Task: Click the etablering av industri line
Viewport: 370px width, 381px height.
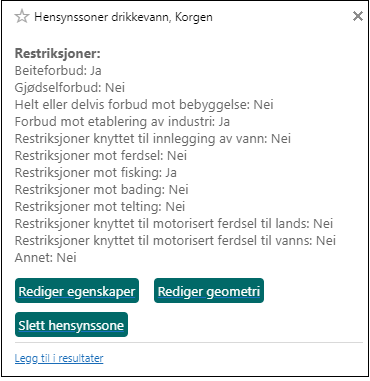Action: tap(122, 122)
